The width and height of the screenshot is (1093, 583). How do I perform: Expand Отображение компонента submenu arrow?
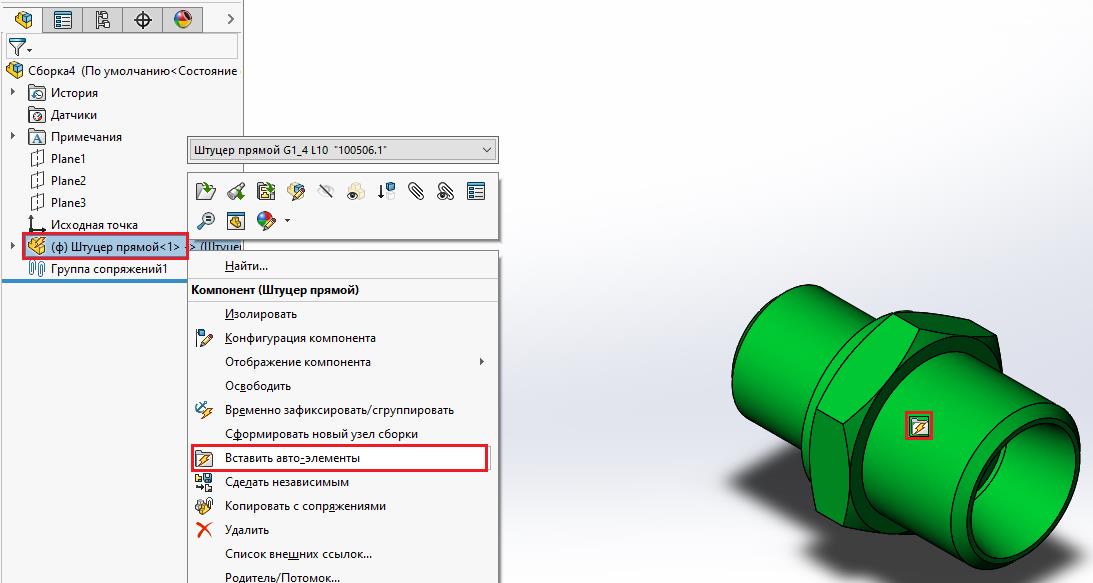tap(482, 361)
